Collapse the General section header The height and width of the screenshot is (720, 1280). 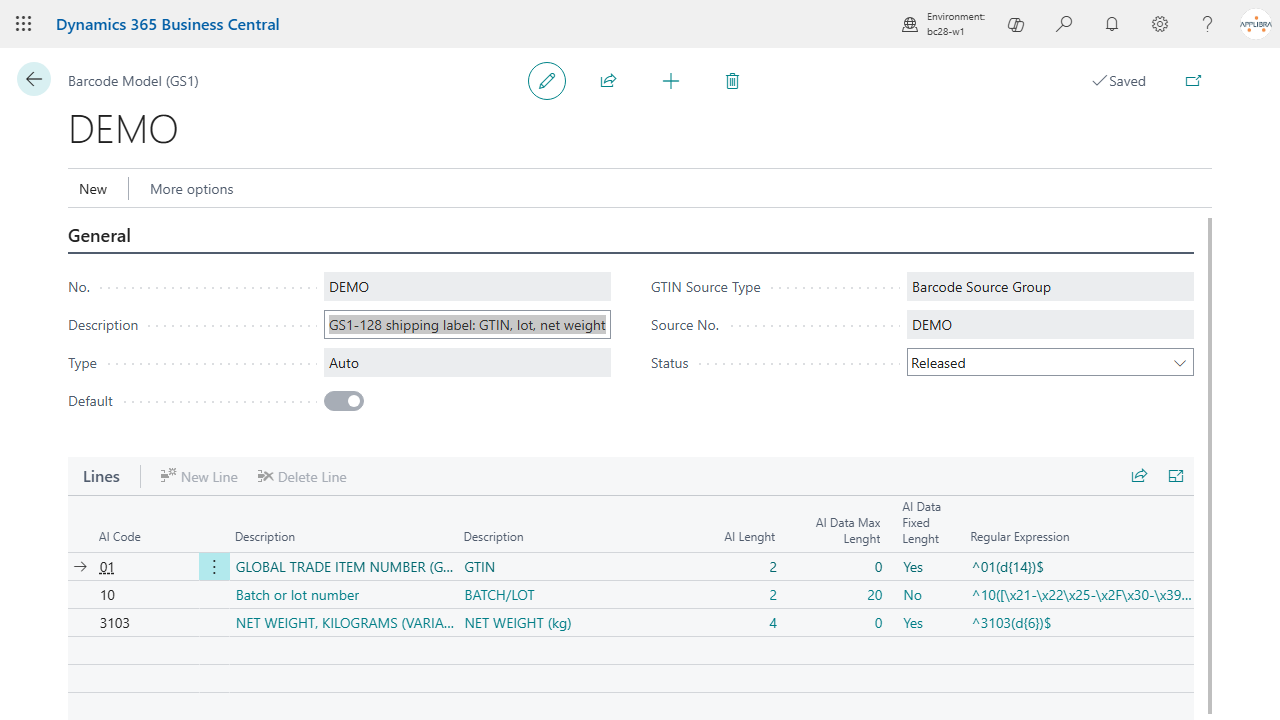point(99,236)
